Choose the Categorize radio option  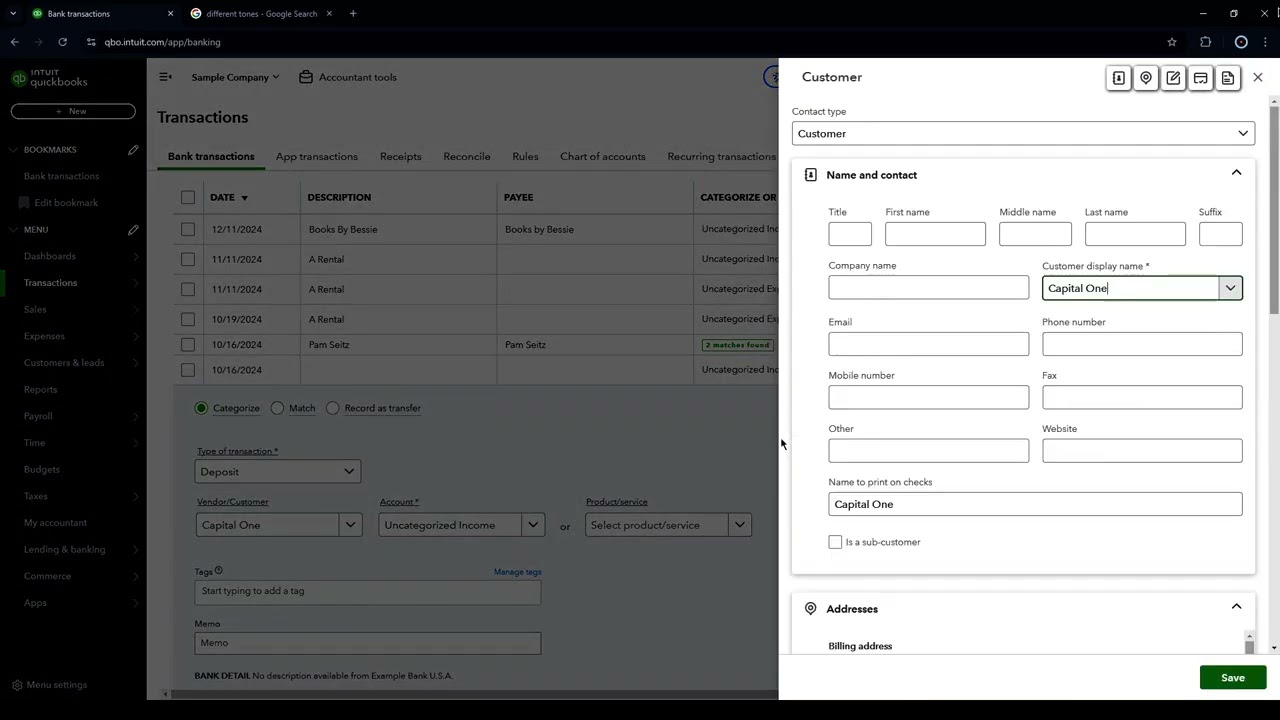202,408
